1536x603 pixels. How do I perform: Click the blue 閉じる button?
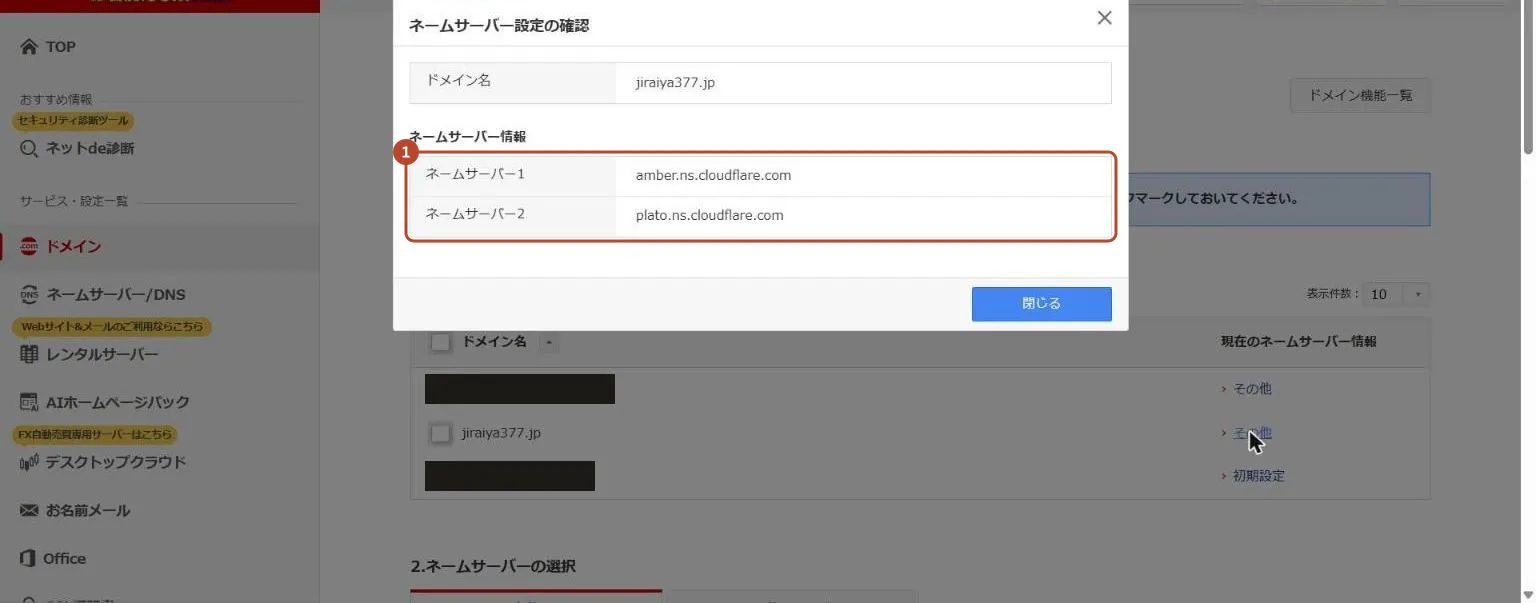coord(1041,304)
